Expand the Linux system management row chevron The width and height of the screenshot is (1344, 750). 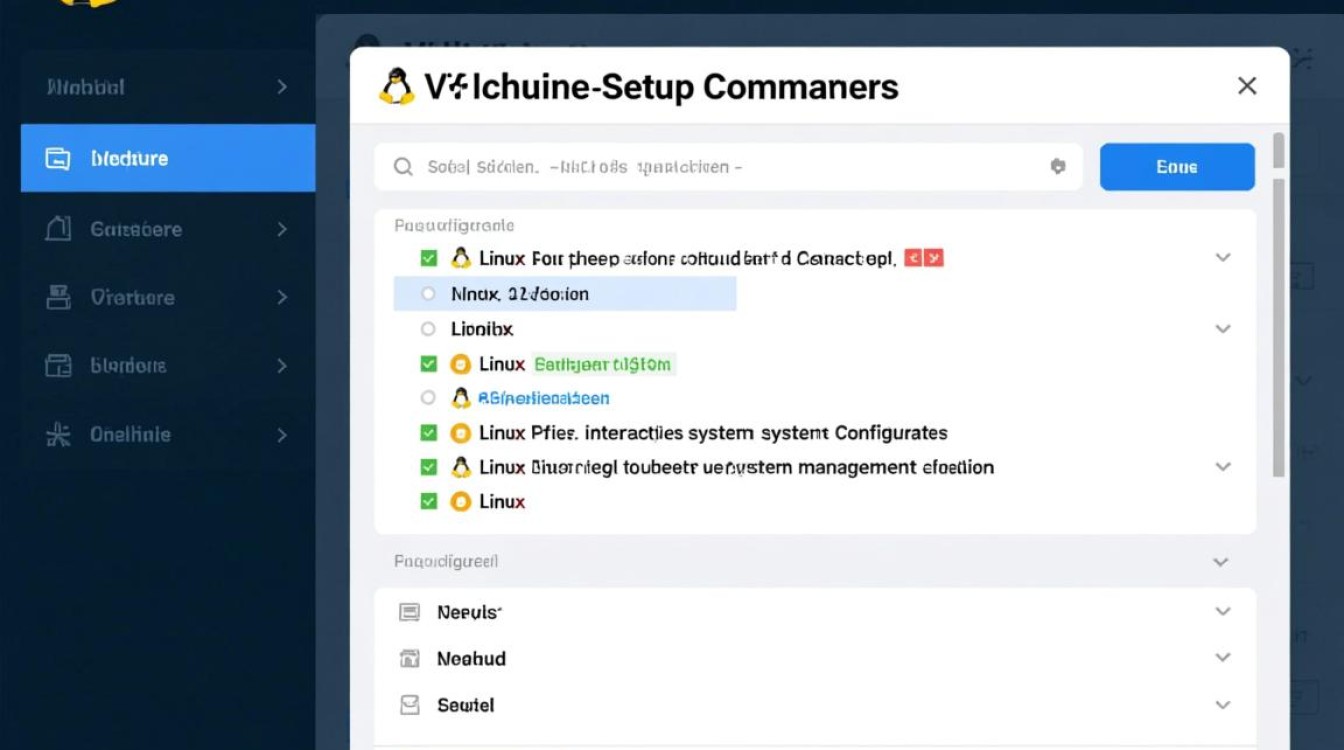[x=1222, y=467]
